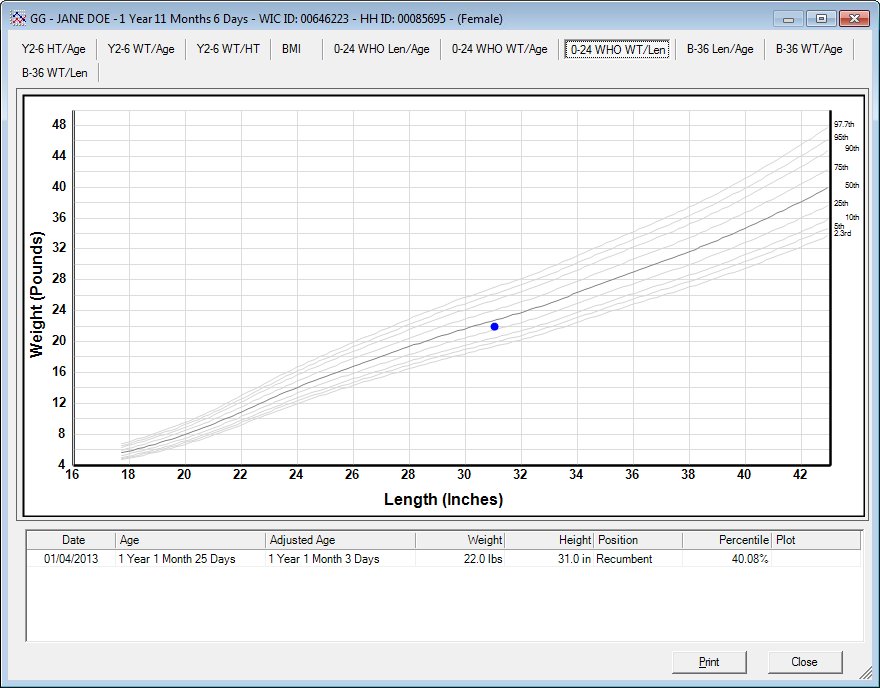The height and width of the screenshot is (688, 880).
Task: Click the 40.08% percentile value
Action: click(x=750, y=559)
